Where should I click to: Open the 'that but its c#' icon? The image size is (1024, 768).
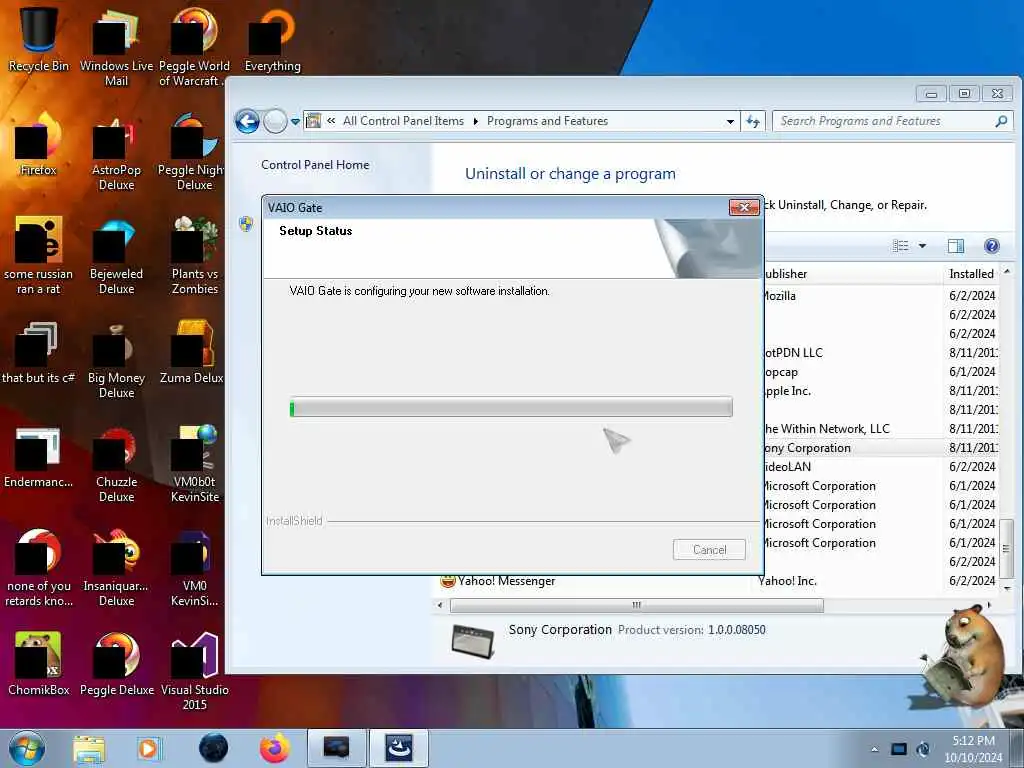[39, 352]
